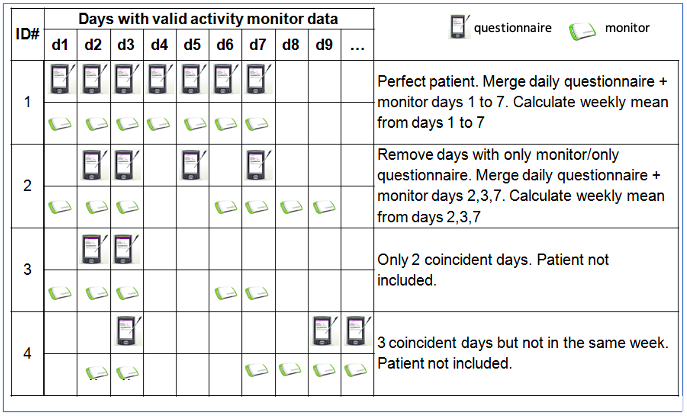Select patient 1's monitor icon on d4
The width and height of the screenshot is (687, 416).
(x=159, y=123)
